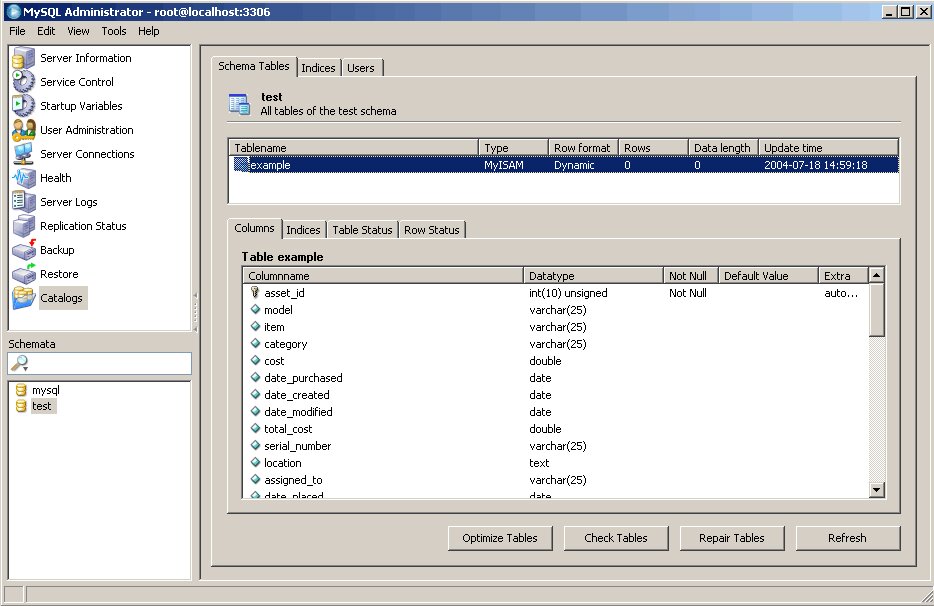This screenshot has width=934, height=606.
Task: Click the diamond icon beside cost column
Action: click(x=255, y=361)
